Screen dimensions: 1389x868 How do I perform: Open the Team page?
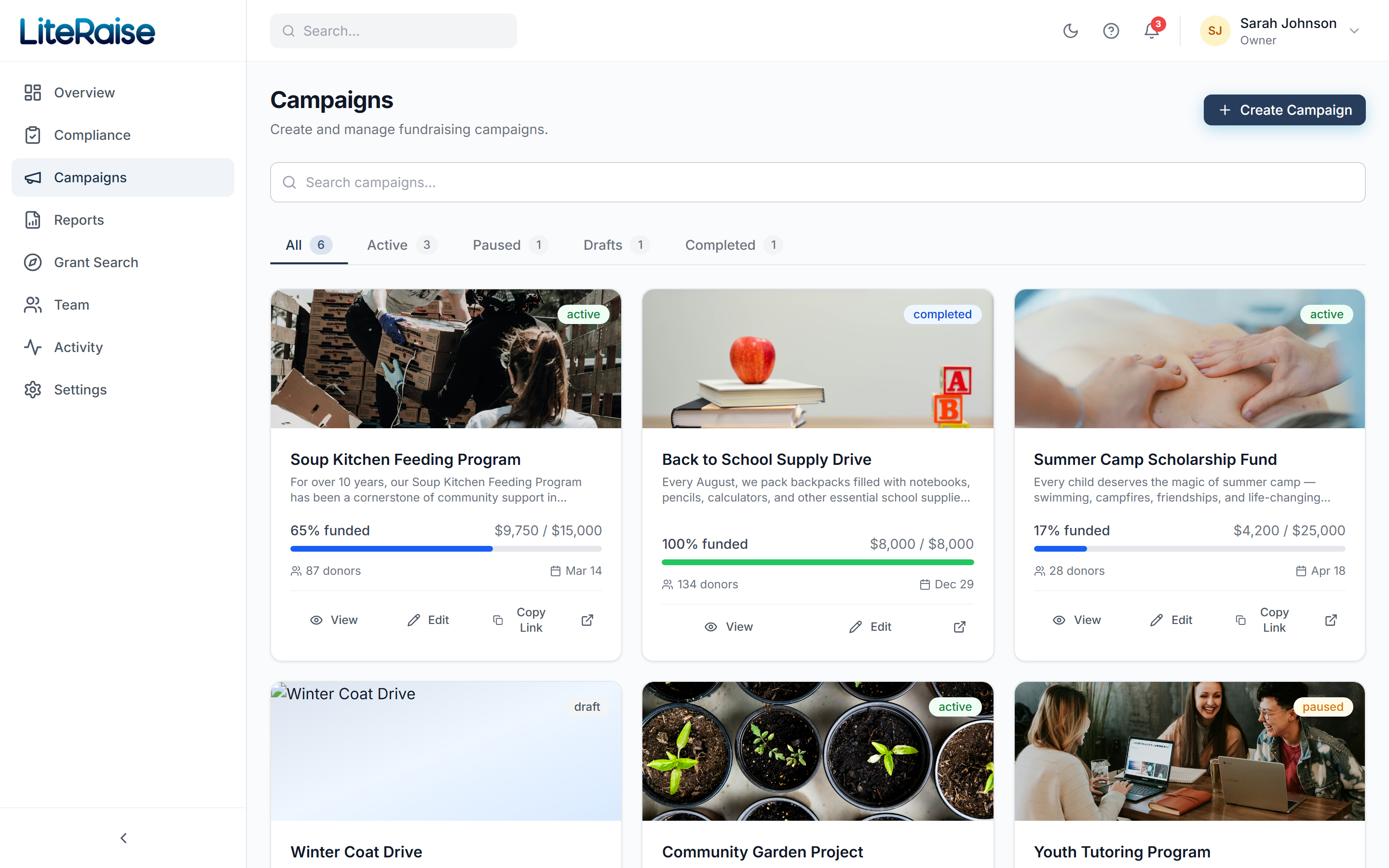[123, 305]
